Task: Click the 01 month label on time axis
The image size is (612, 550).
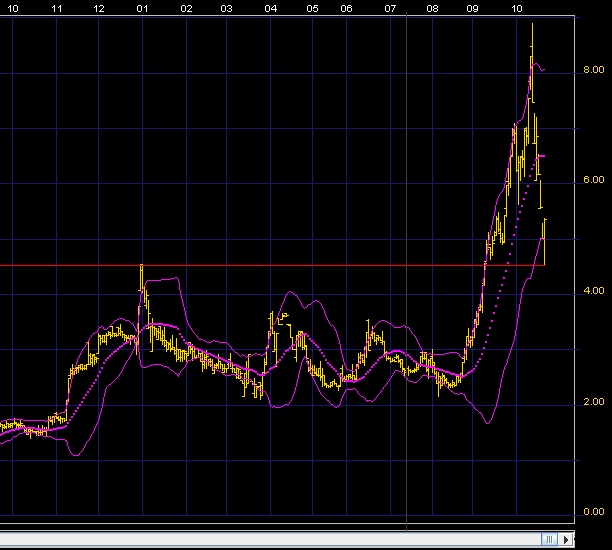Action: [x=142, y=9]
